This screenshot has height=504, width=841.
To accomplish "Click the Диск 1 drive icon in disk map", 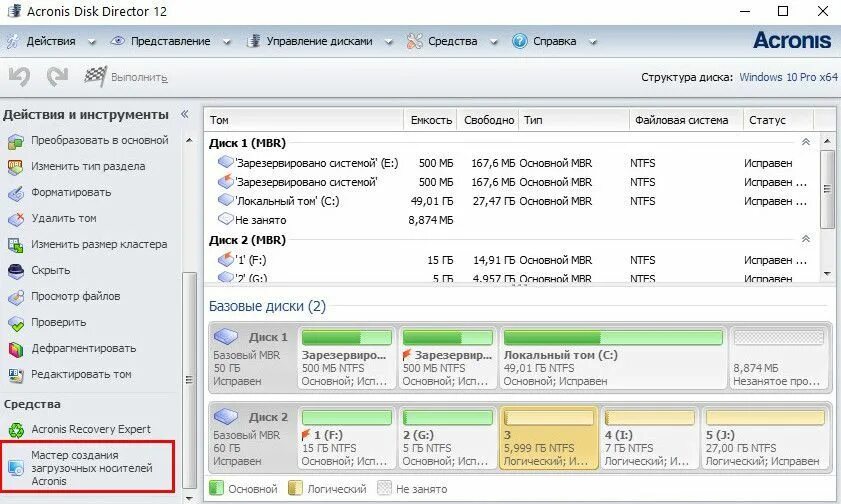I will coord(226,337).
